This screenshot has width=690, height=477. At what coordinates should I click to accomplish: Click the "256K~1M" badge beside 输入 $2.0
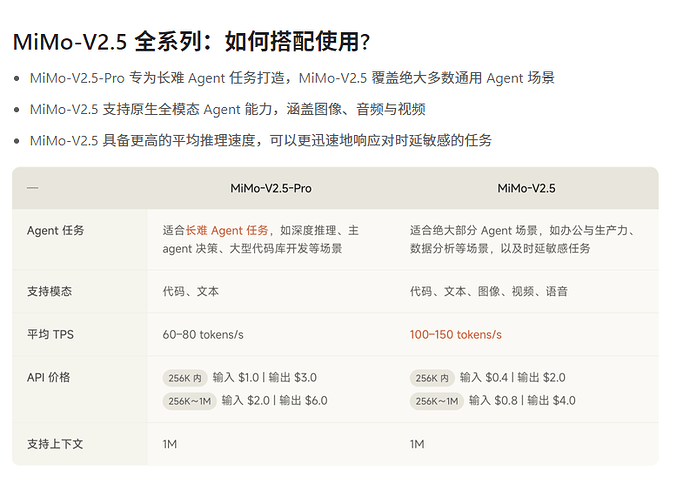tap(190, 401)
